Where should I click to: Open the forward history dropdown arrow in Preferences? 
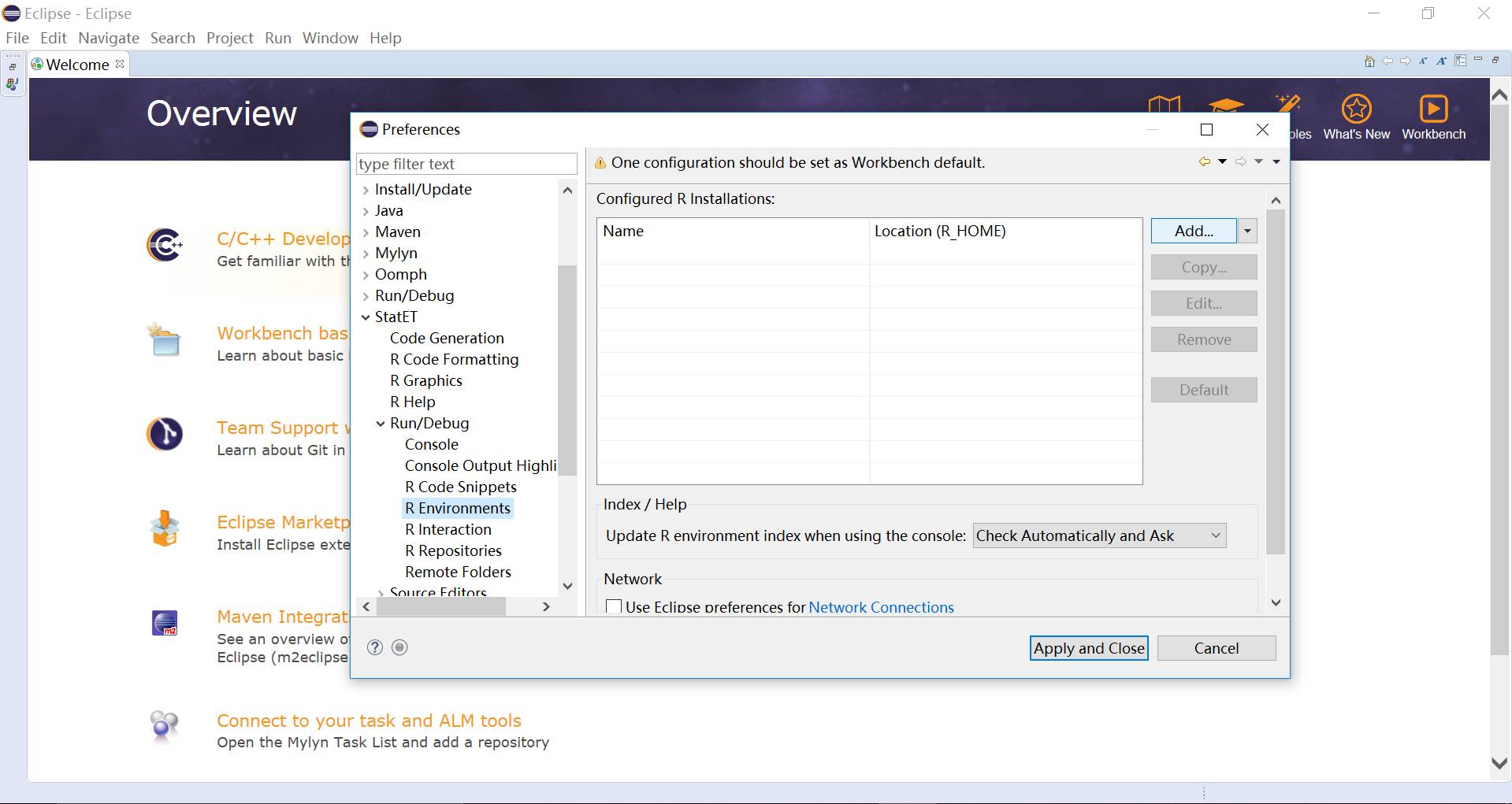[1258, 161]
